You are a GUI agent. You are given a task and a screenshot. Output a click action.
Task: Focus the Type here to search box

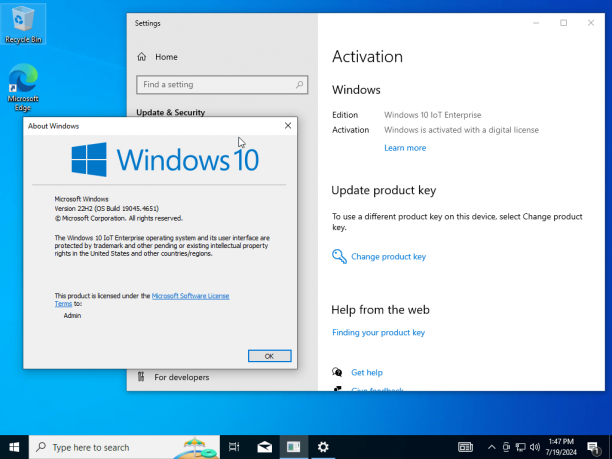click(x=125, y=447)
